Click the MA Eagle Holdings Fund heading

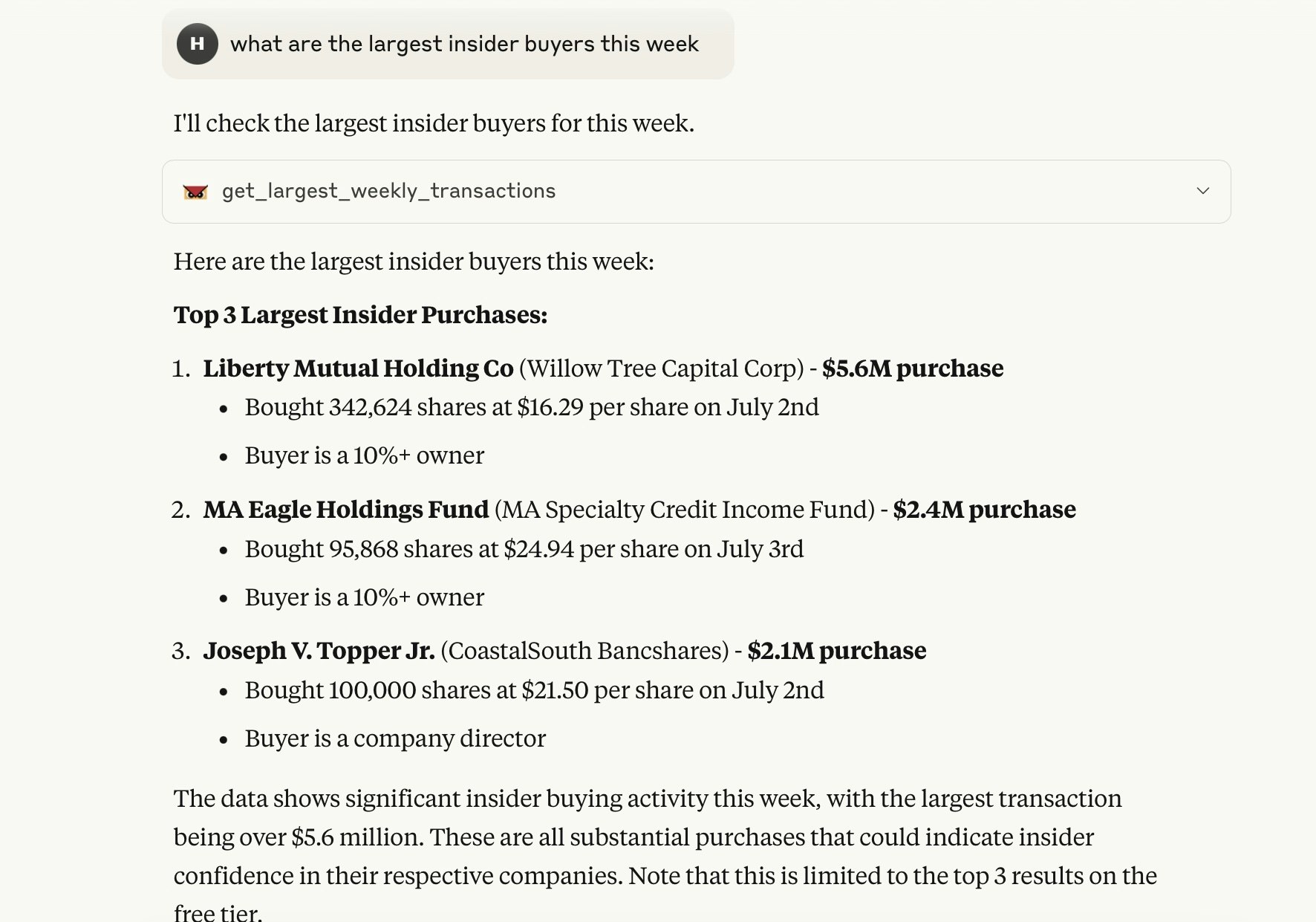click(346, 510)
